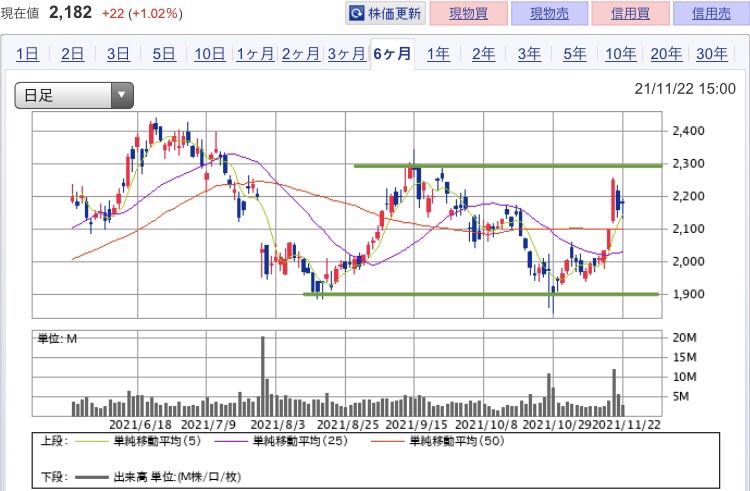Viewport: 750px width, 491px height.
Task: Switch chart period to 2年
Action: (x=484, y=54)
